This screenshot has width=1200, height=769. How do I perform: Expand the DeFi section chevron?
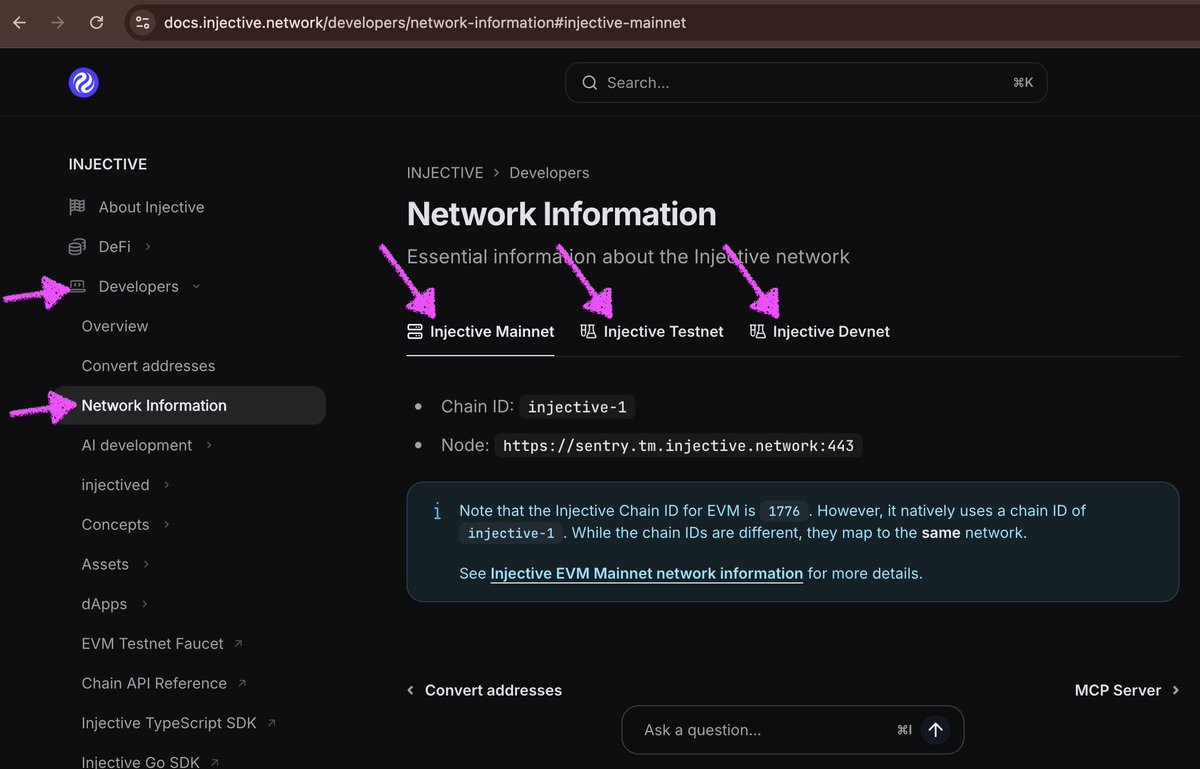(148, 247)
